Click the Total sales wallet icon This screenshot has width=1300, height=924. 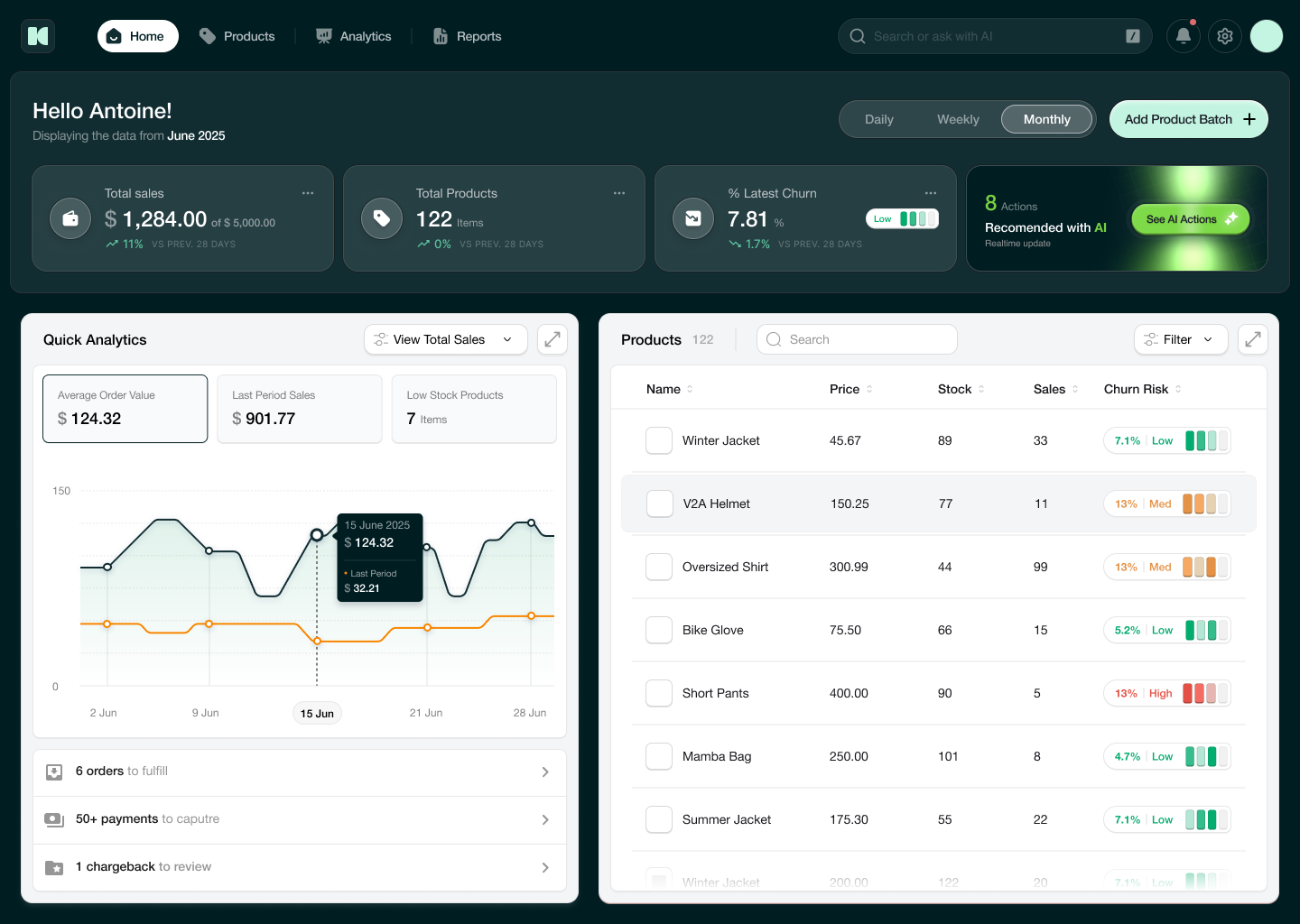[x=70, y=218]
